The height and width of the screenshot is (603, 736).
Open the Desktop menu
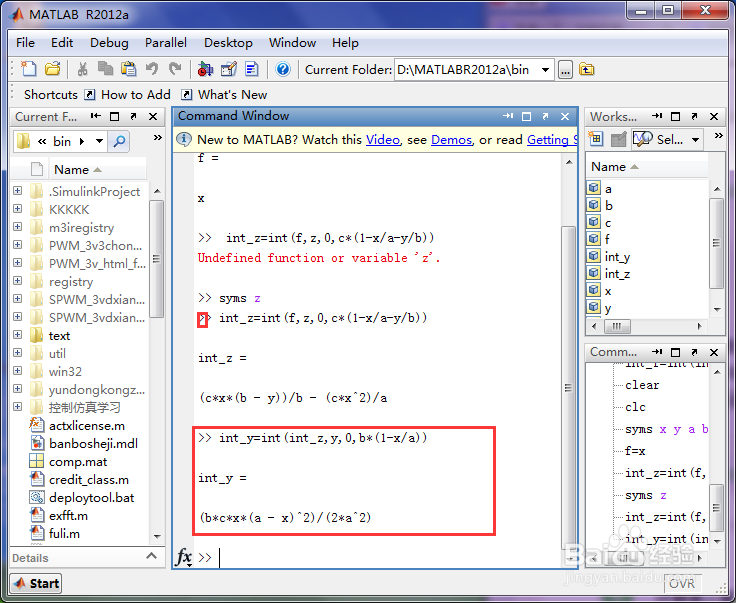coord(228,43)
